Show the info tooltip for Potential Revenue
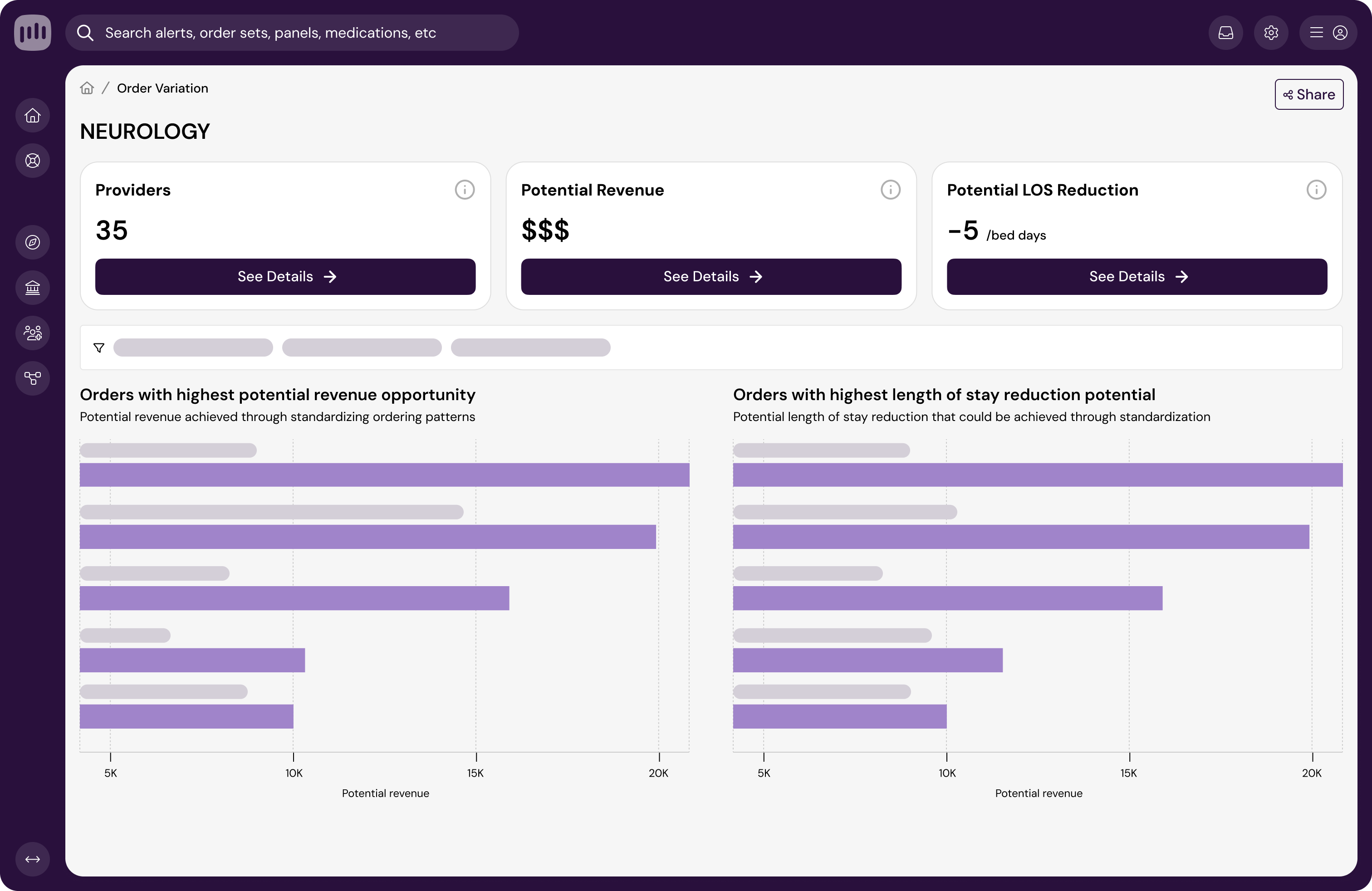Viewport: 1372px width, 891px height. tap(890, 190)
